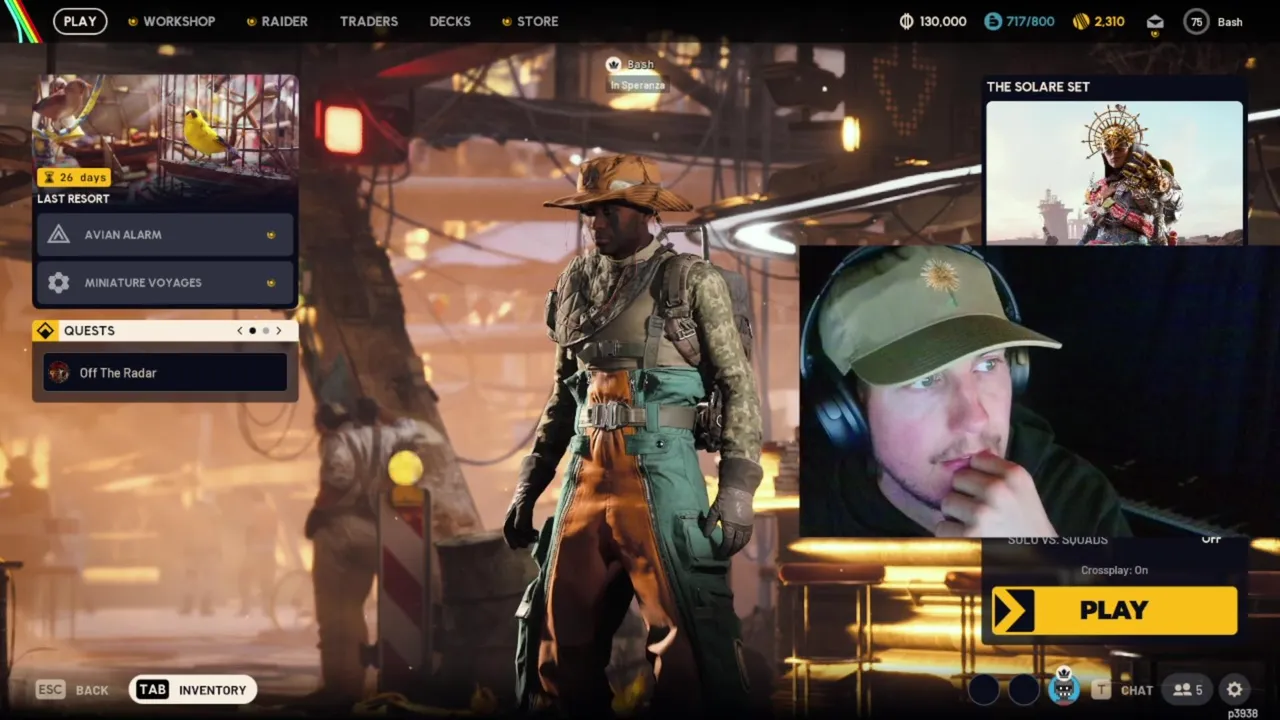Click the second empty squad slot
1280x720 pixels.
(x=1024, y=689)
